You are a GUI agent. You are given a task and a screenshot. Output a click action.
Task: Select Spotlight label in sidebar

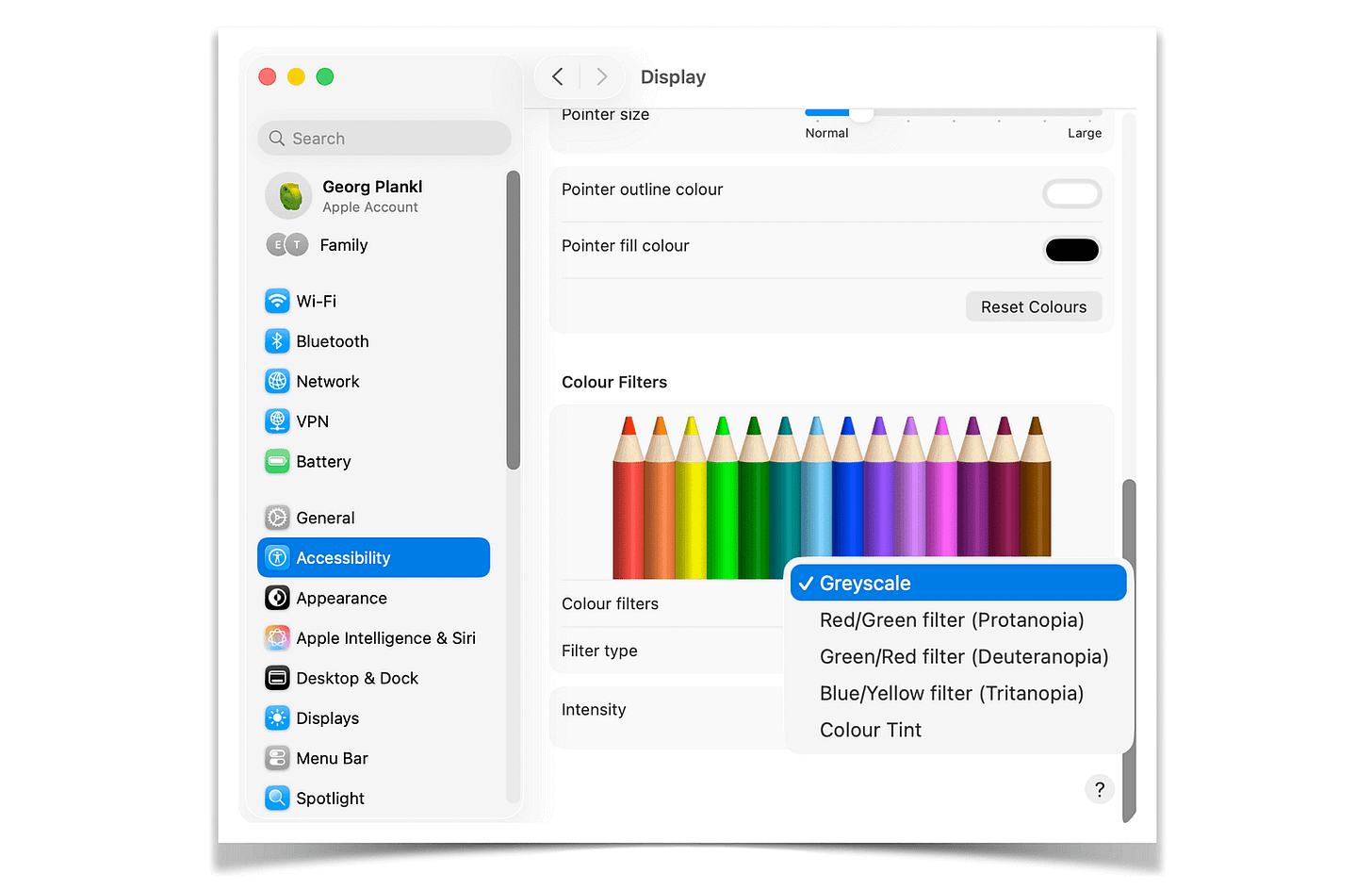tap(330, 799)
